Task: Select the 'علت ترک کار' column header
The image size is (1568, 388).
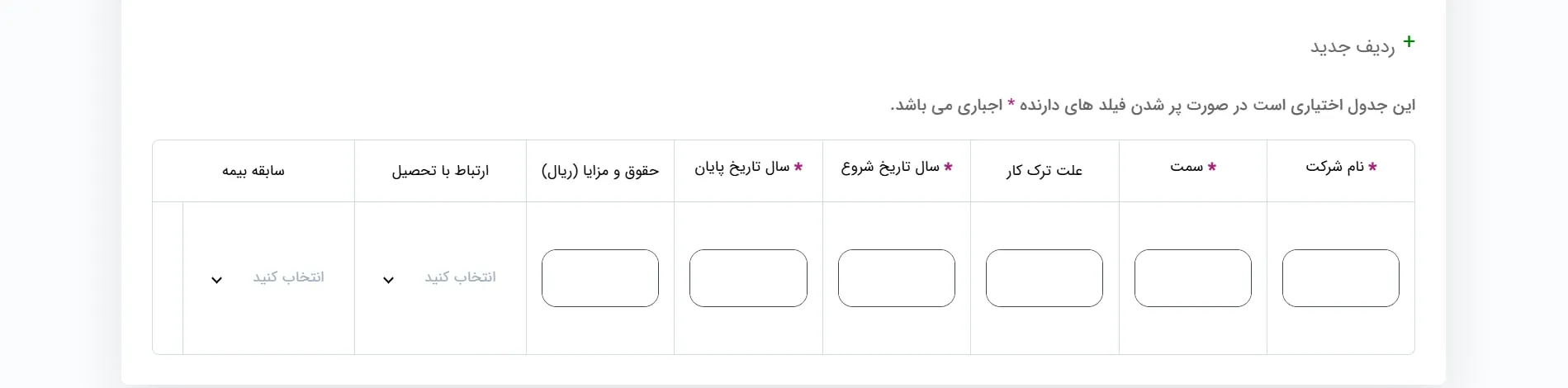Action: (x=1044, y=171)
